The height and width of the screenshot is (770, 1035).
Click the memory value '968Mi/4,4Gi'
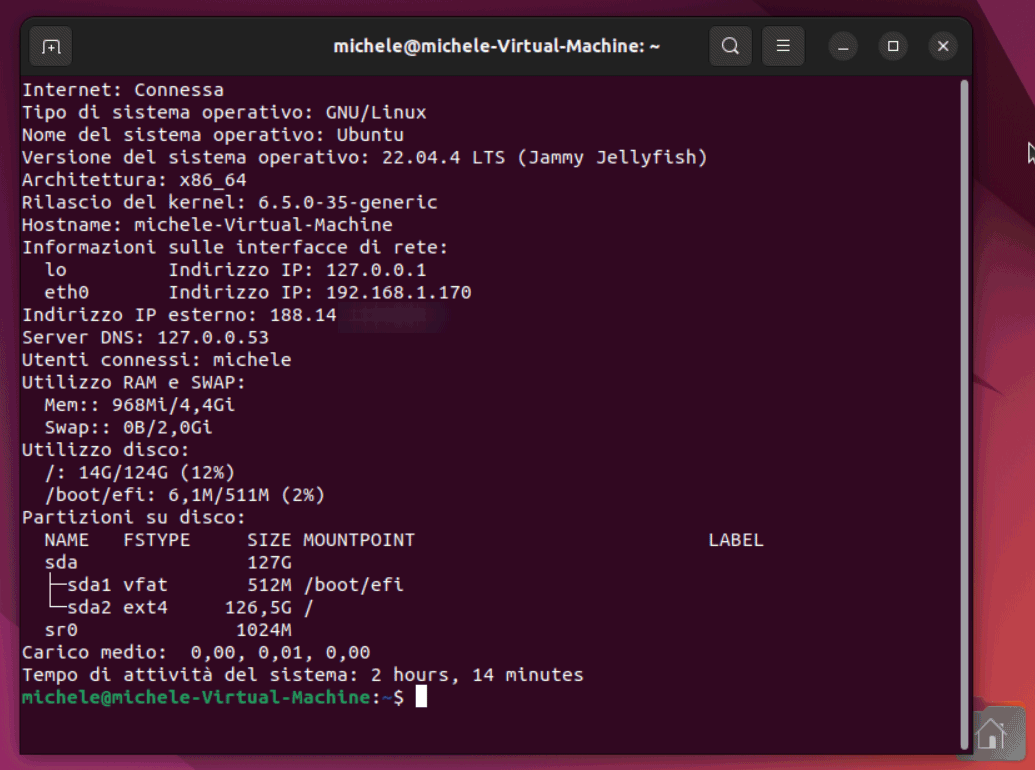click(x=173, y=404)
